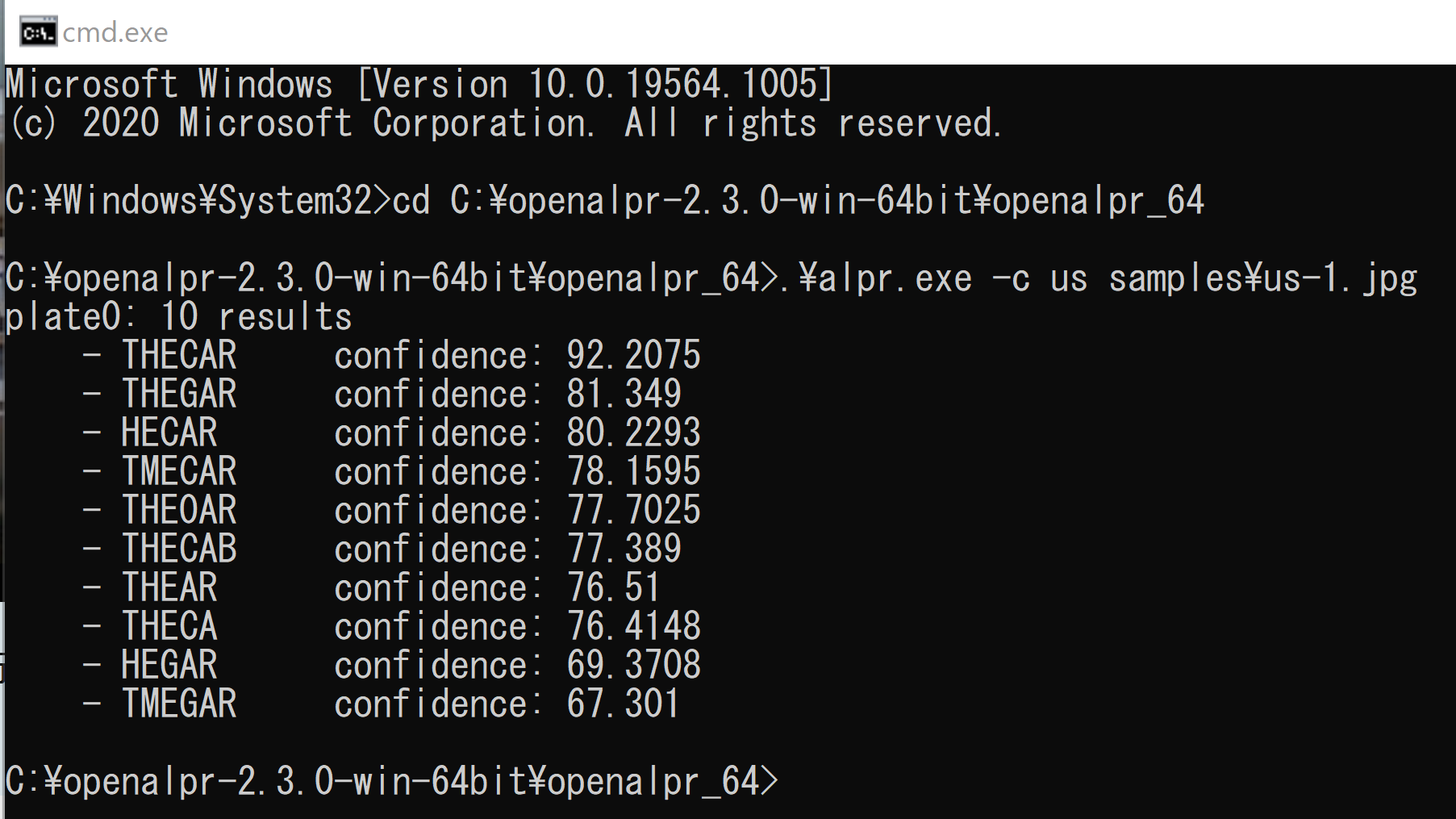Click the THEGAR result line
Viewport: 1456px width, 819px height.
pos(382,394)
